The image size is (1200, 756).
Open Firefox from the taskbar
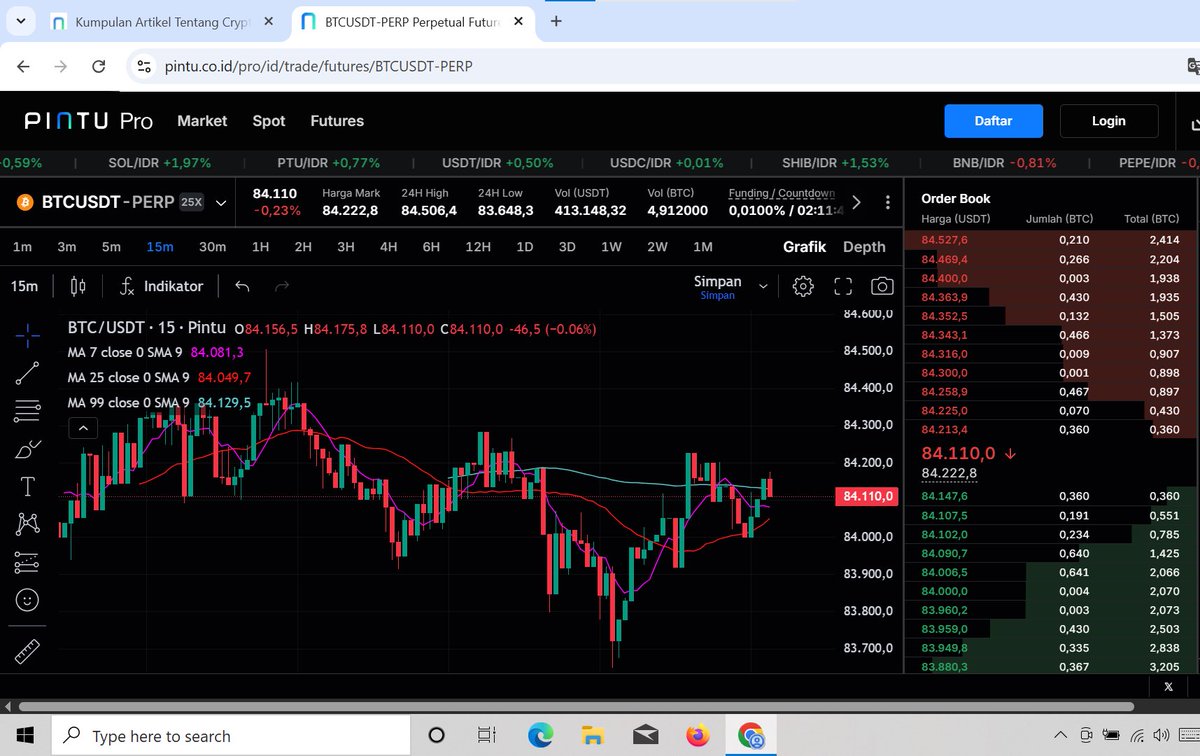[697, 736]
